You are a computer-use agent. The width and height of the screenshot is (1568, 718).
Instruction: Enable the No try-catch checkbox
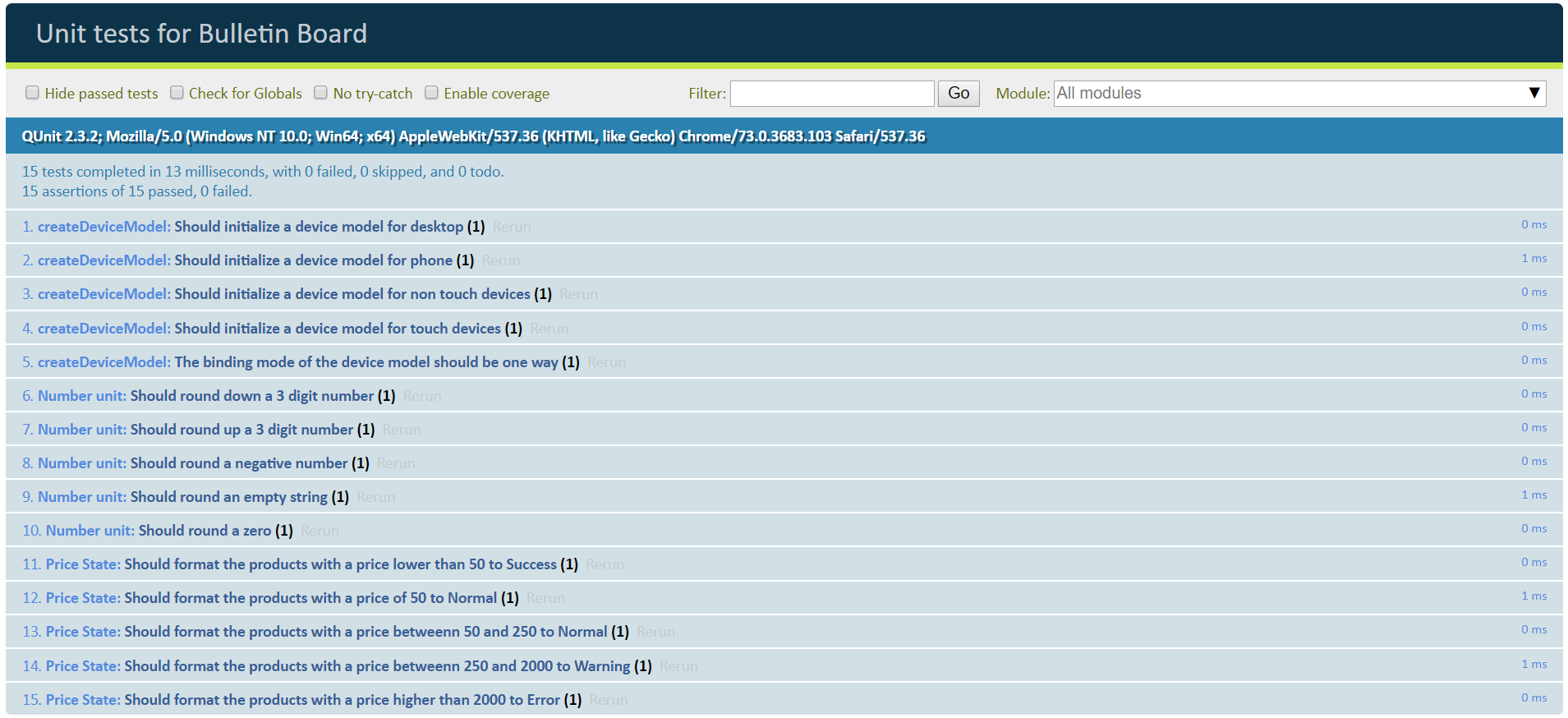(x=321, y=93)
